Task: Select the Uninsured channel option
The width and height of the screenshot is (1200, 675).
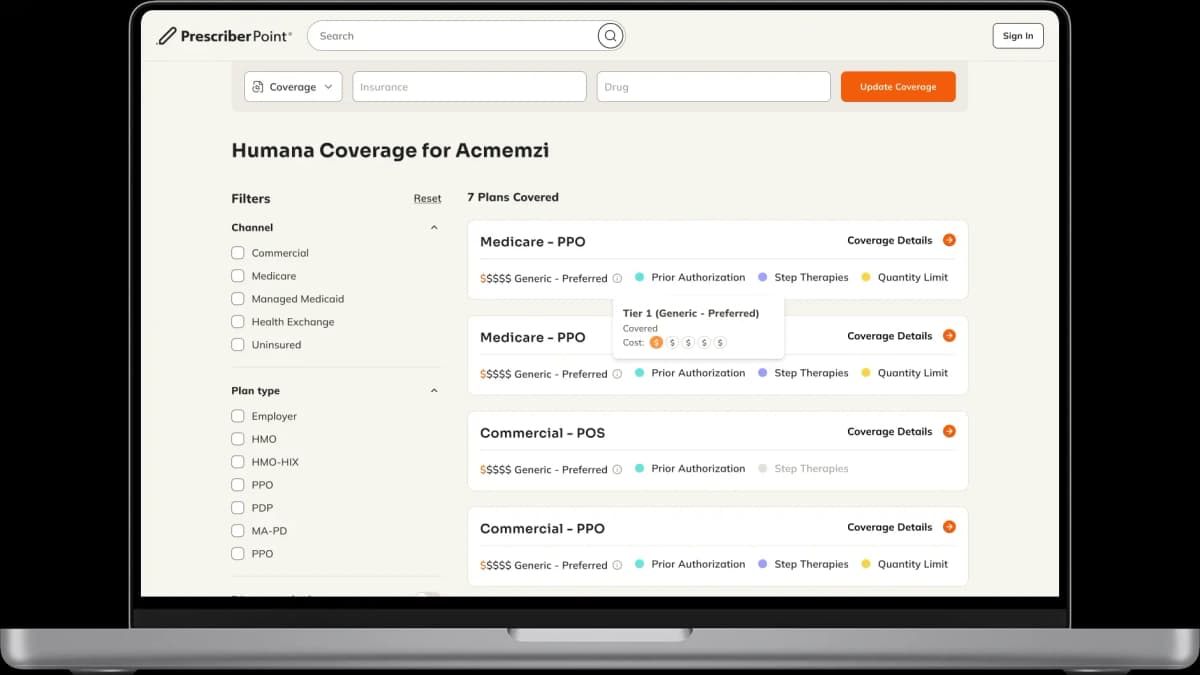Action: (x=237, y=344)
